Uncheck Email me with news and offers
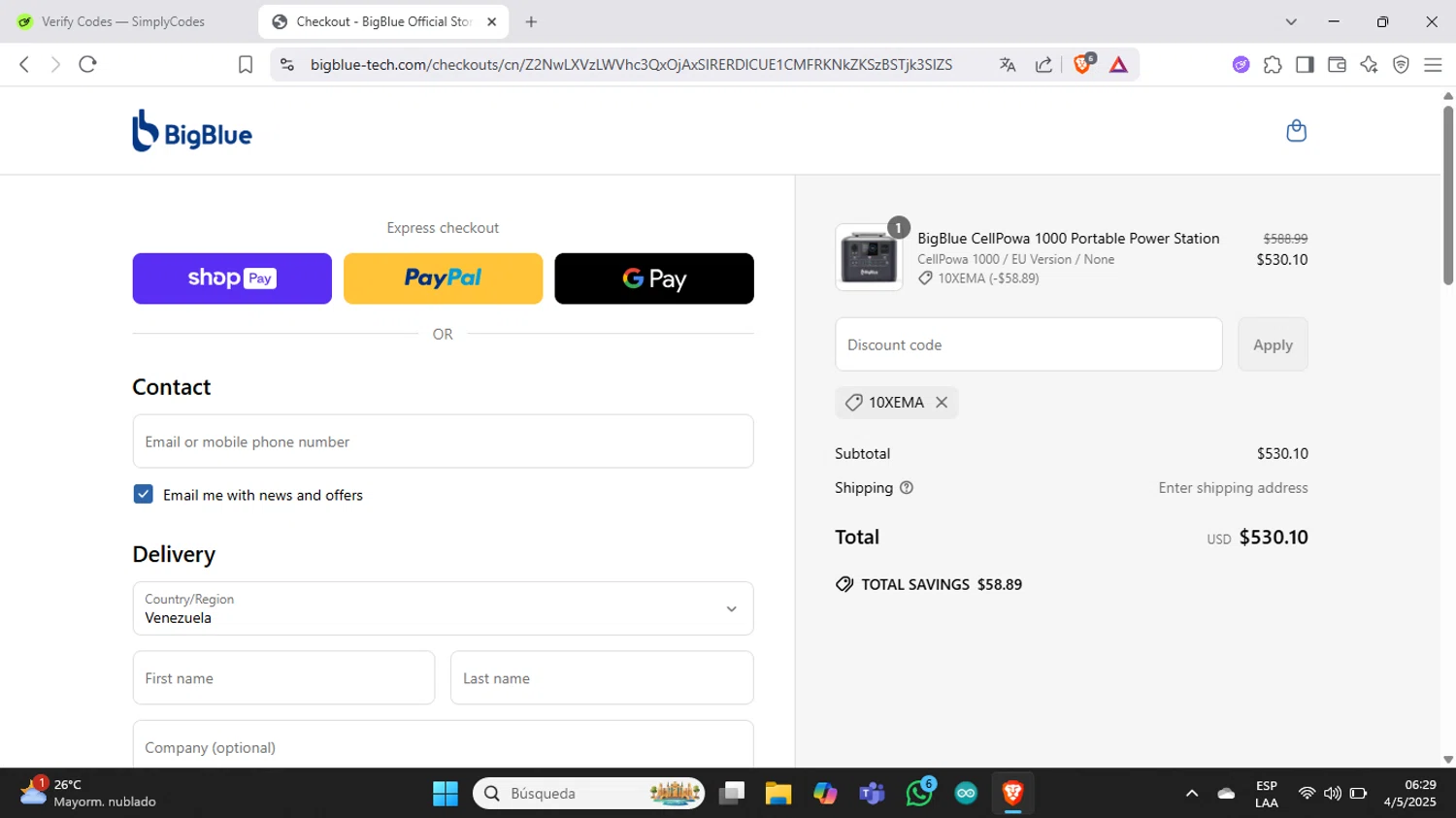The height and width of the screenshot is (818, 1456). [x=143, y=494]
